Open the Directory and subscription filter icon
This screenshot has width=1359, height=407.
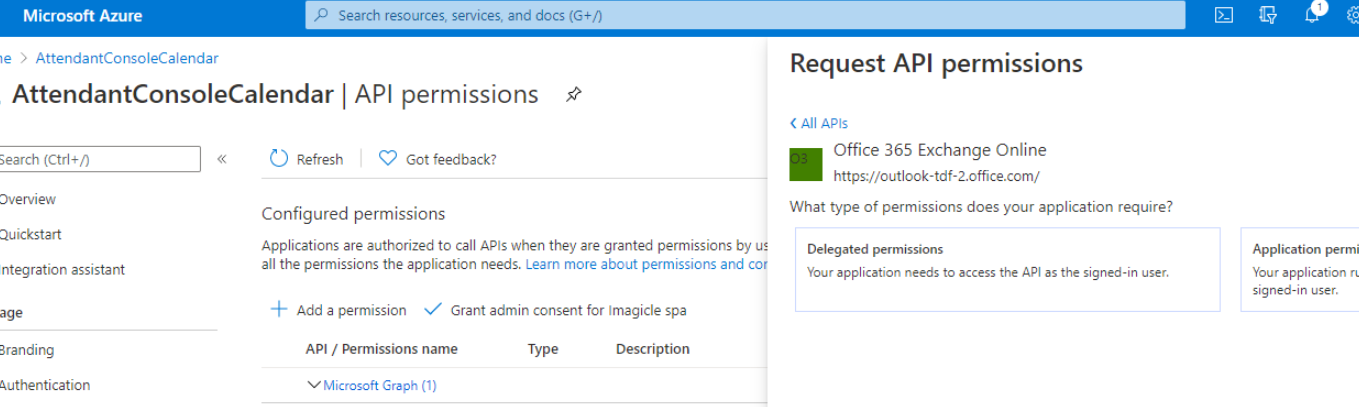(1268, 15)
